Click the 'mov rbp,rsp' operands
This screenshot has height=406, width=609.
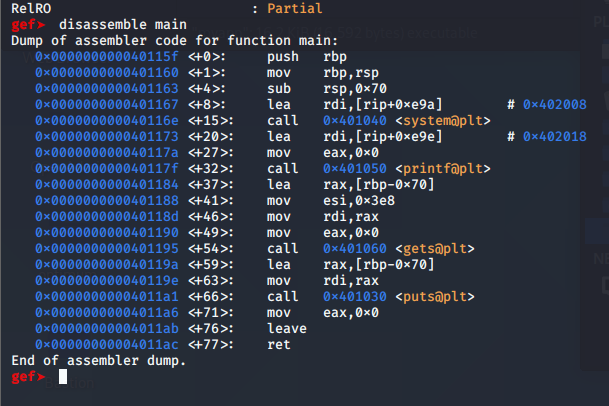351,72
